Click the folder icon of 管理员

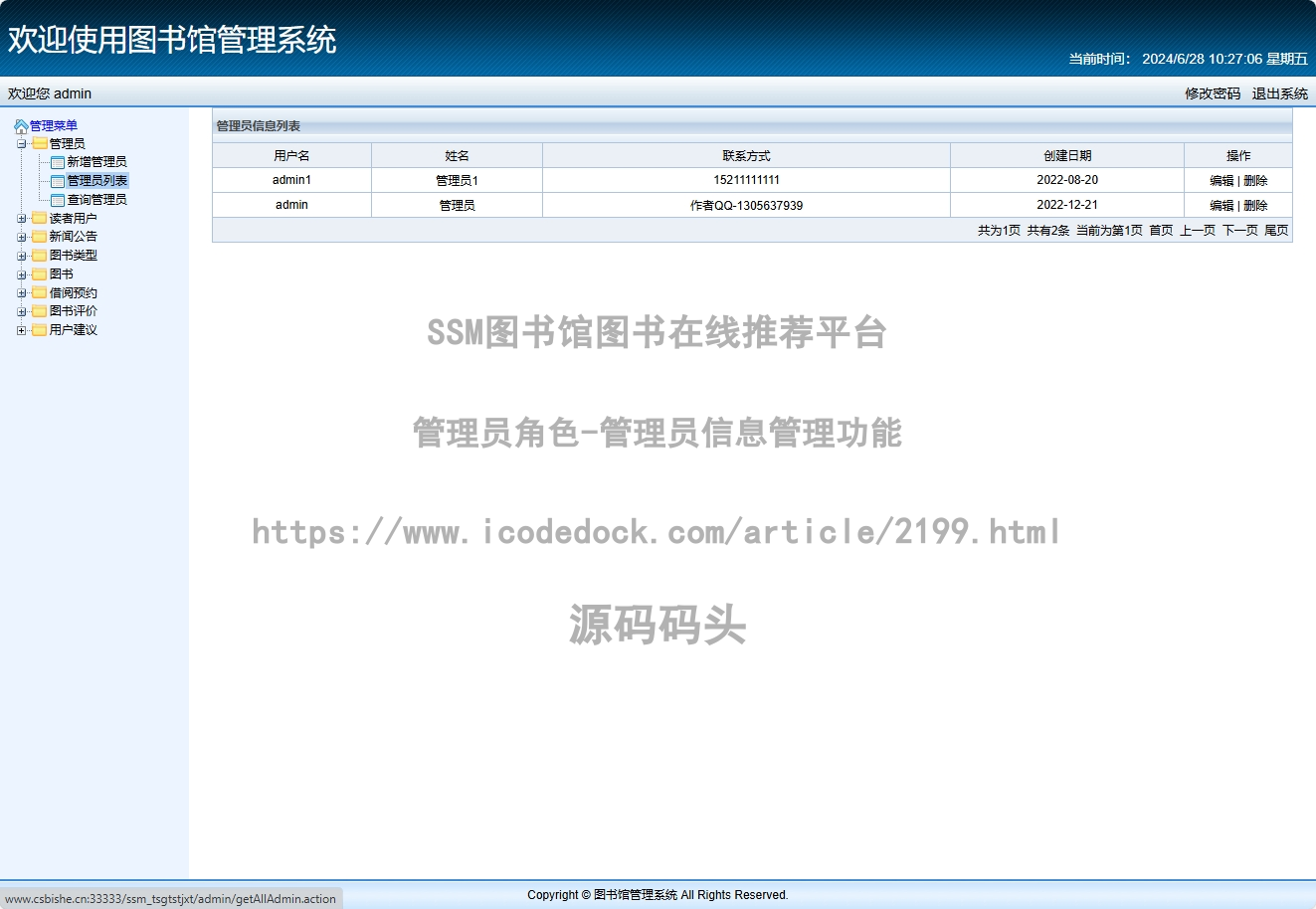pyautogui.click(x=40, y=144)
